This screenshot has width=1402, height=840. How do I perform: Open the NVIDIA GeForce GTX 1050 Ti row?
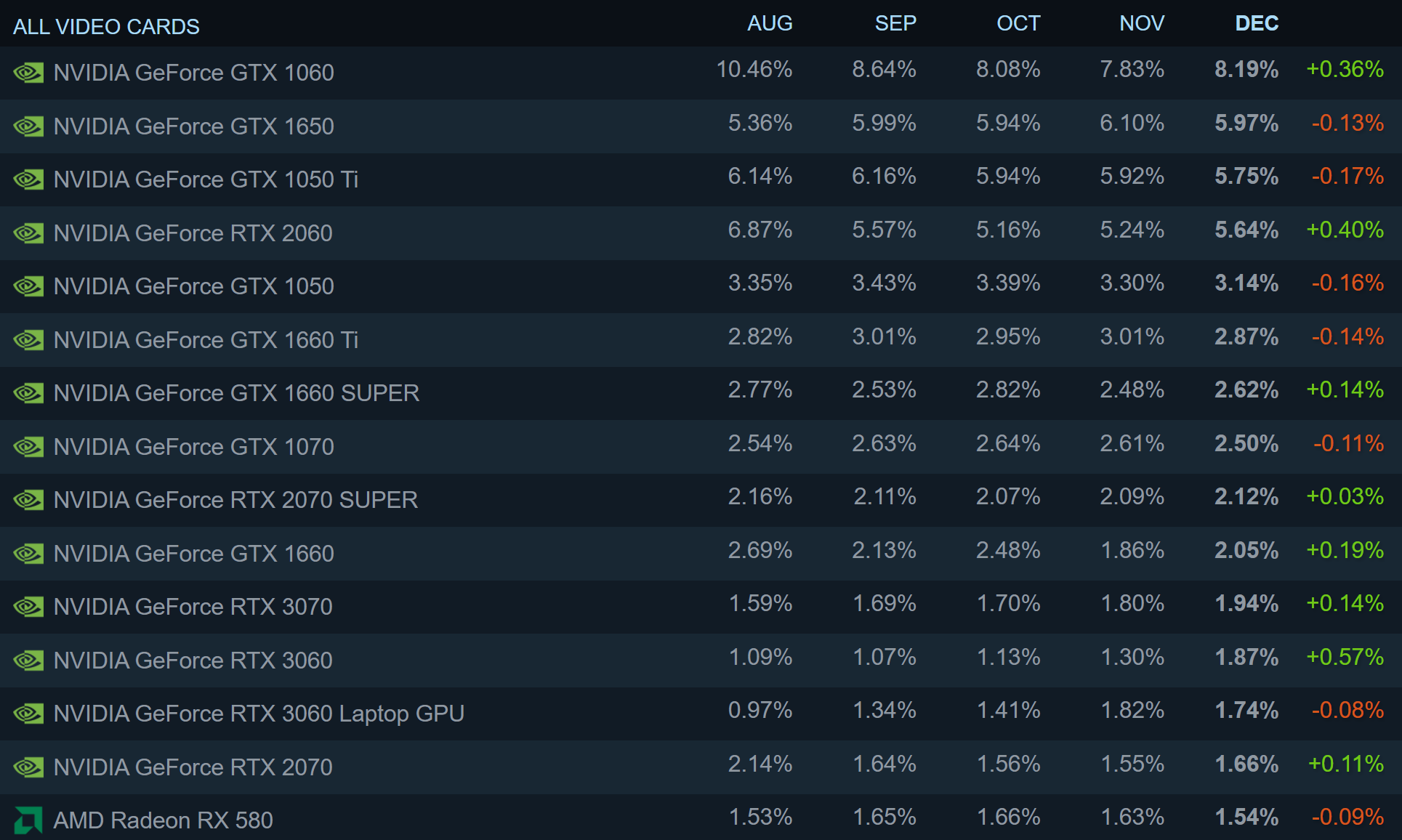[x=701, y=179]
